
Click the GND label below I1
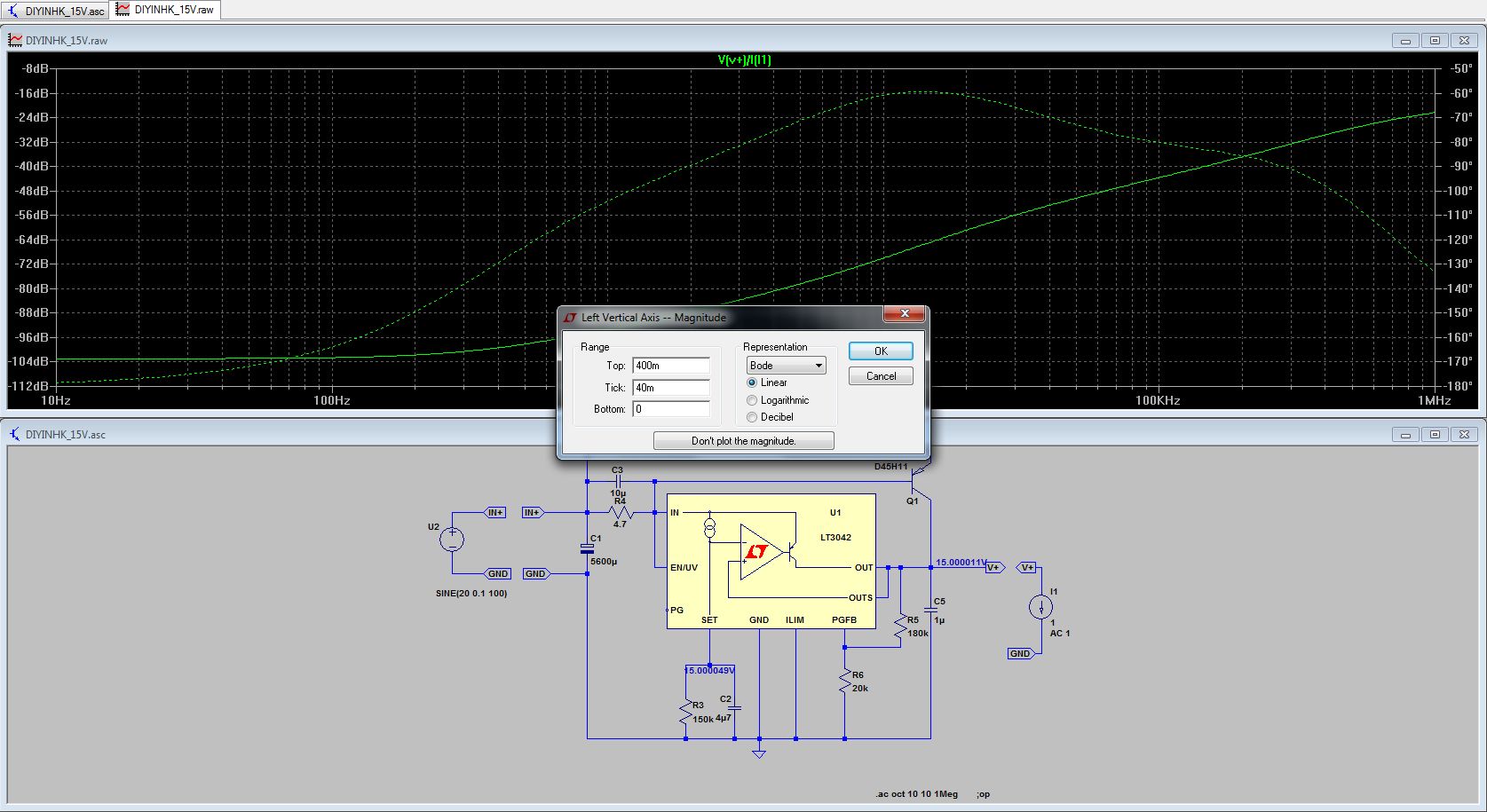tap(1019, 653)
